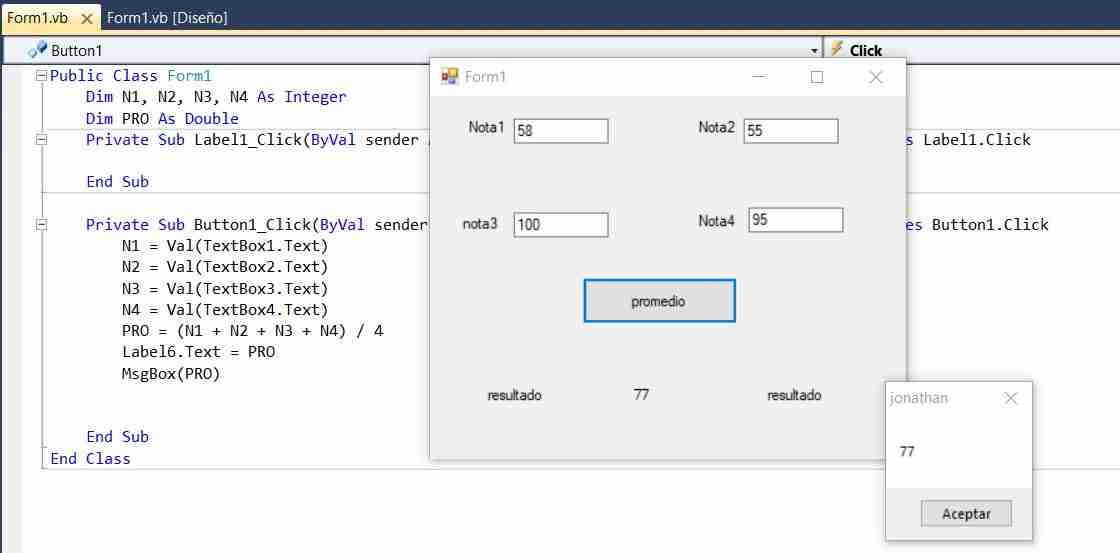Viewport: 1120px width, 553px height.
Task: Click the MsgBox(PRO) code line
Action: coord(171,374)
